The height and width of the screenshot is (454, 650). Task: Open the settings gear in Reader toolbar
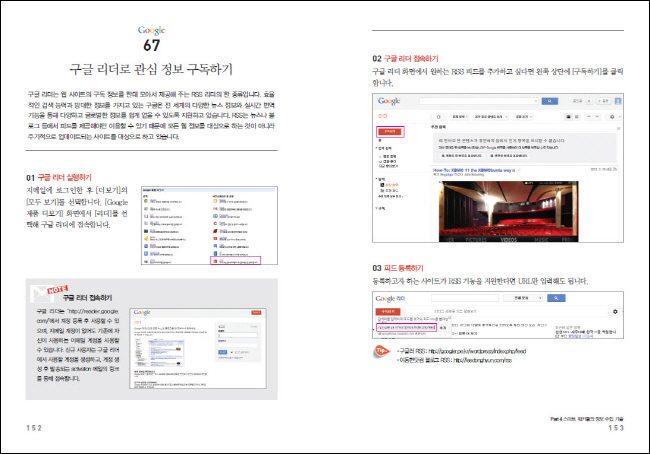coord(611,116)
